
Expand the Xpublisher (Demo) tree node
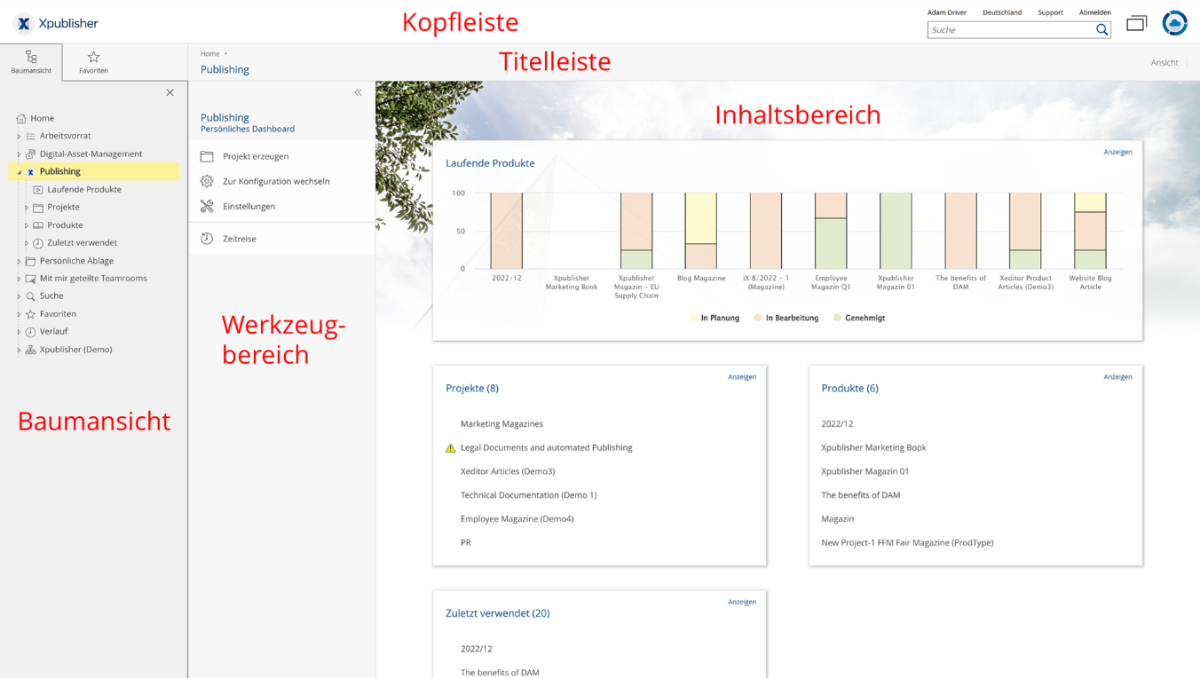19,350
